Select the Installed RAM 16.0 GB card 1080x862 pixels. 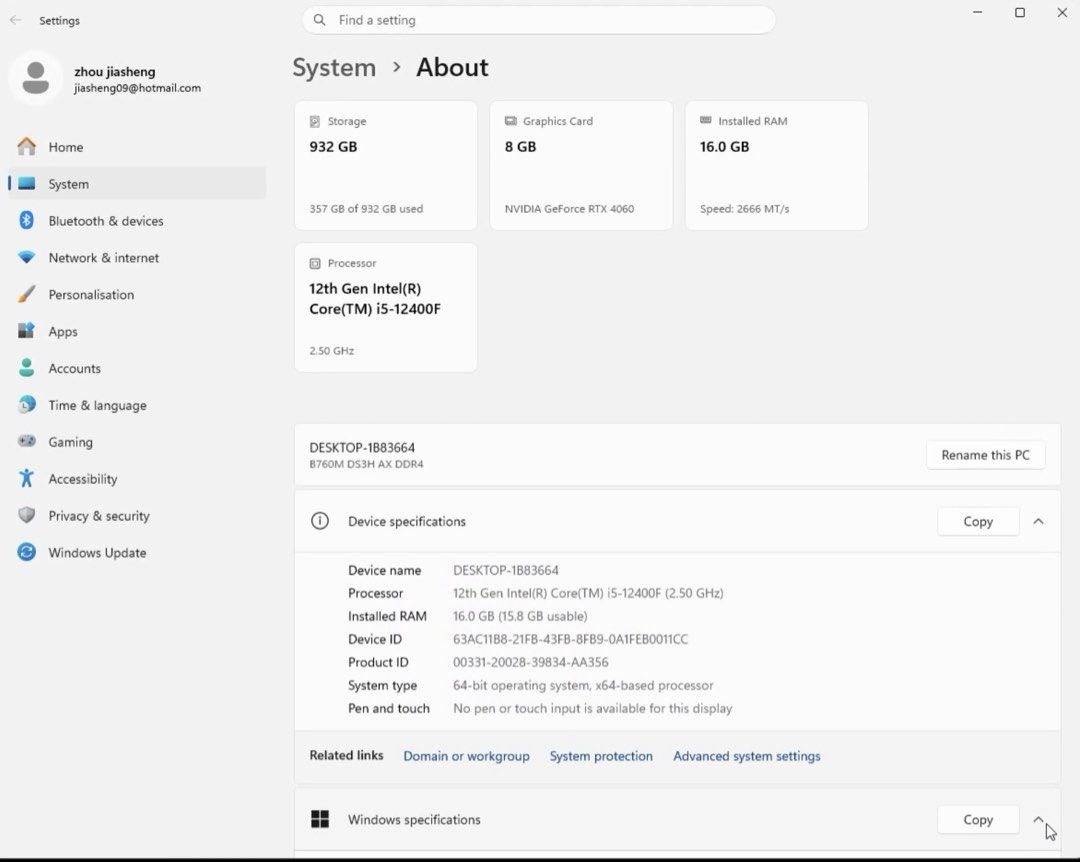(x=776, y=165)
